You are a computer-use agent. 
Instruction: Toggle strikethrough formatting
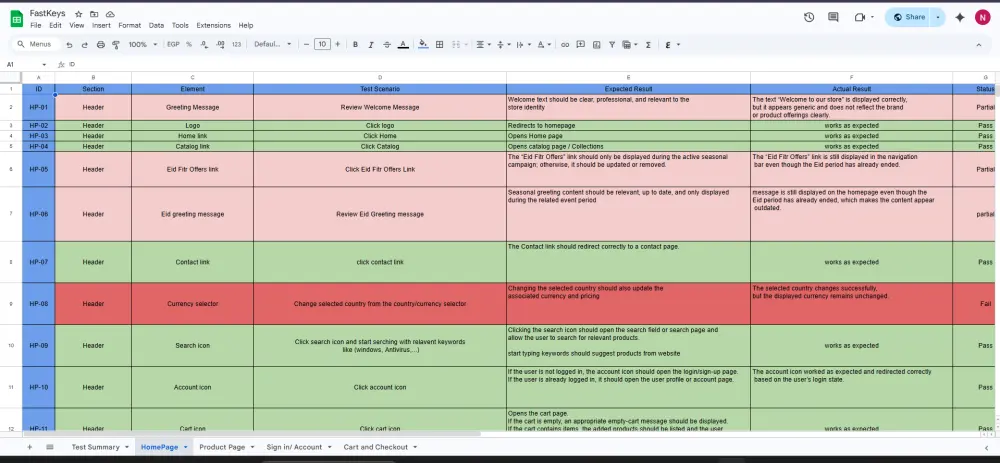tap(387, 45)
